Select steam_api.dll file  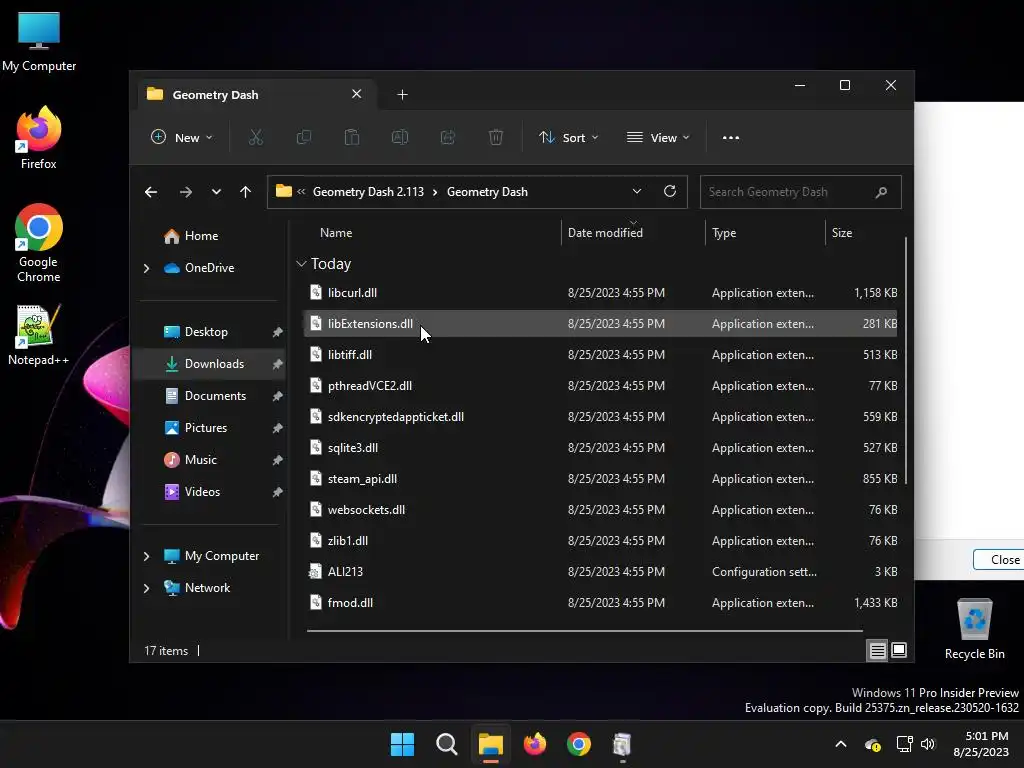(600, 479)
